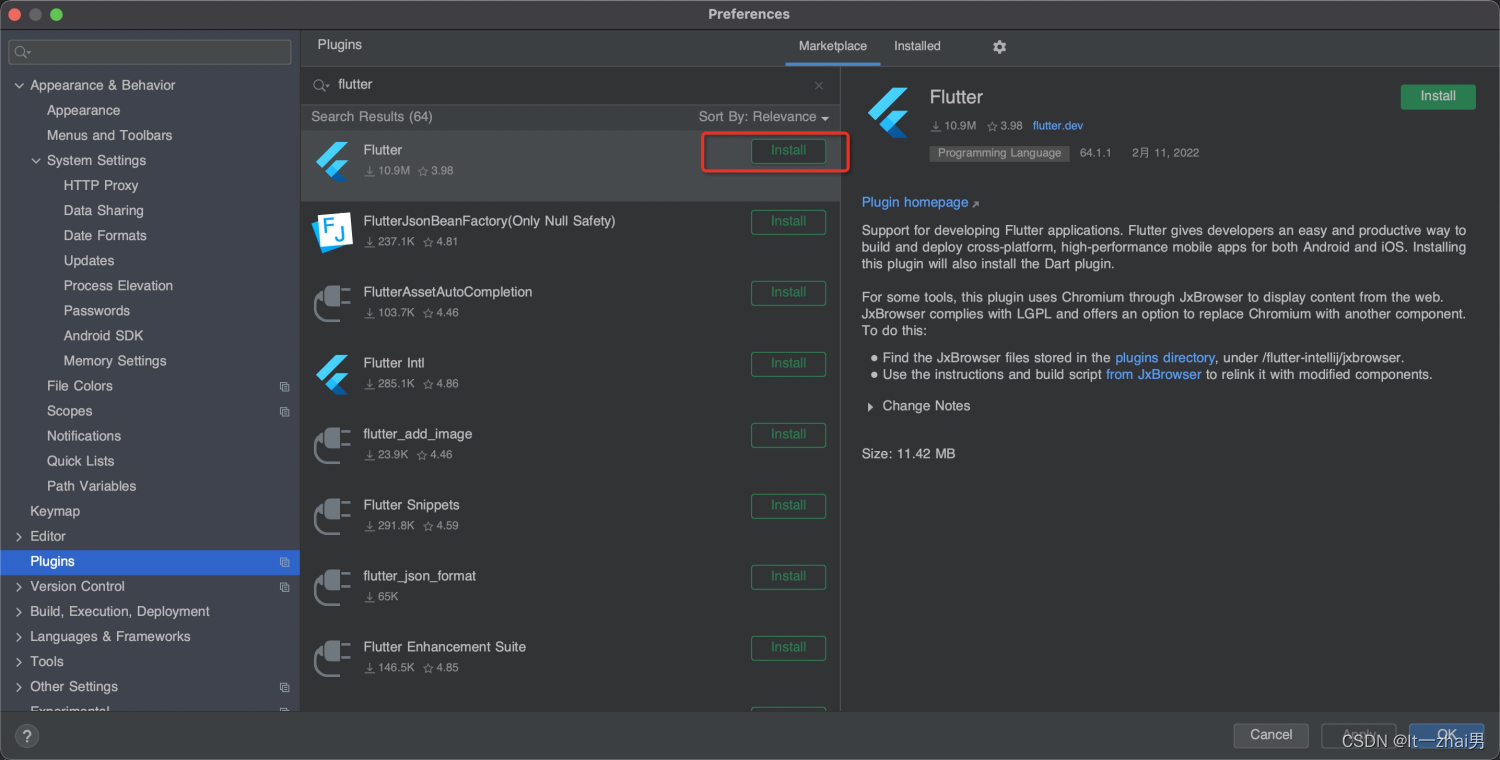Collapse the System Settings subtree

pos(36,161)
